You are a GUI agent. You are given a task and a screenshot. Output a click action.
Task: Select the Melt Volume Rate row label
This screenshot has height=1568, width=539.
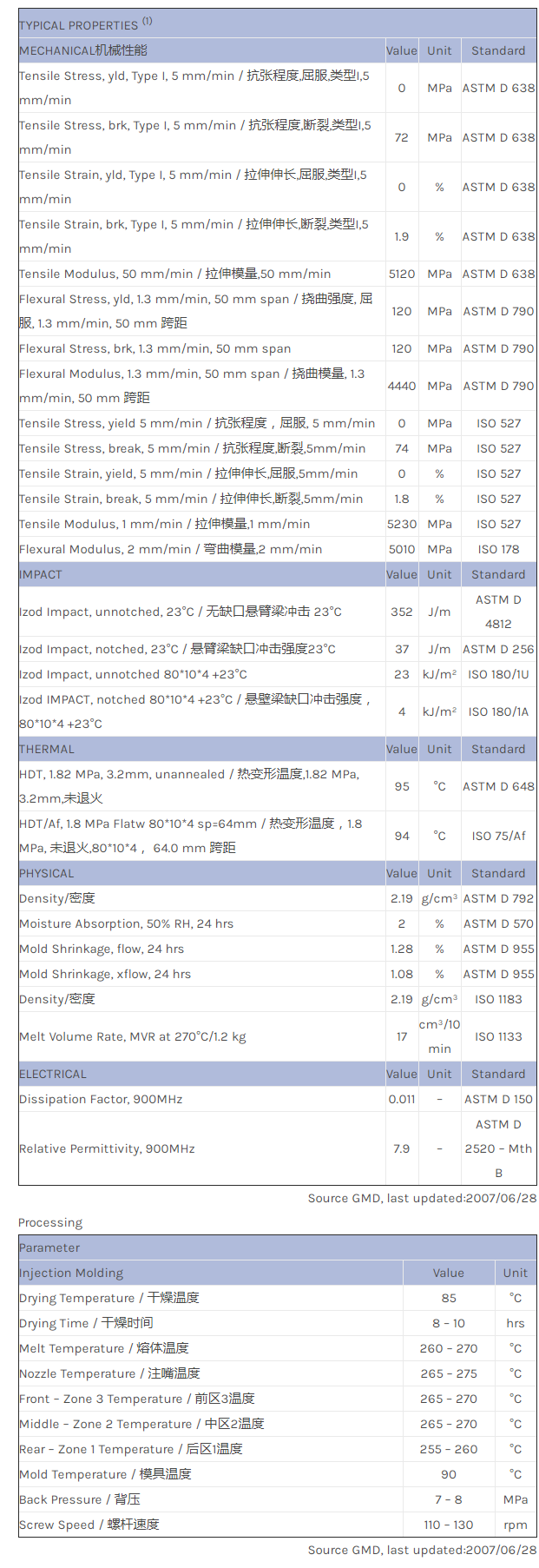132,1036
